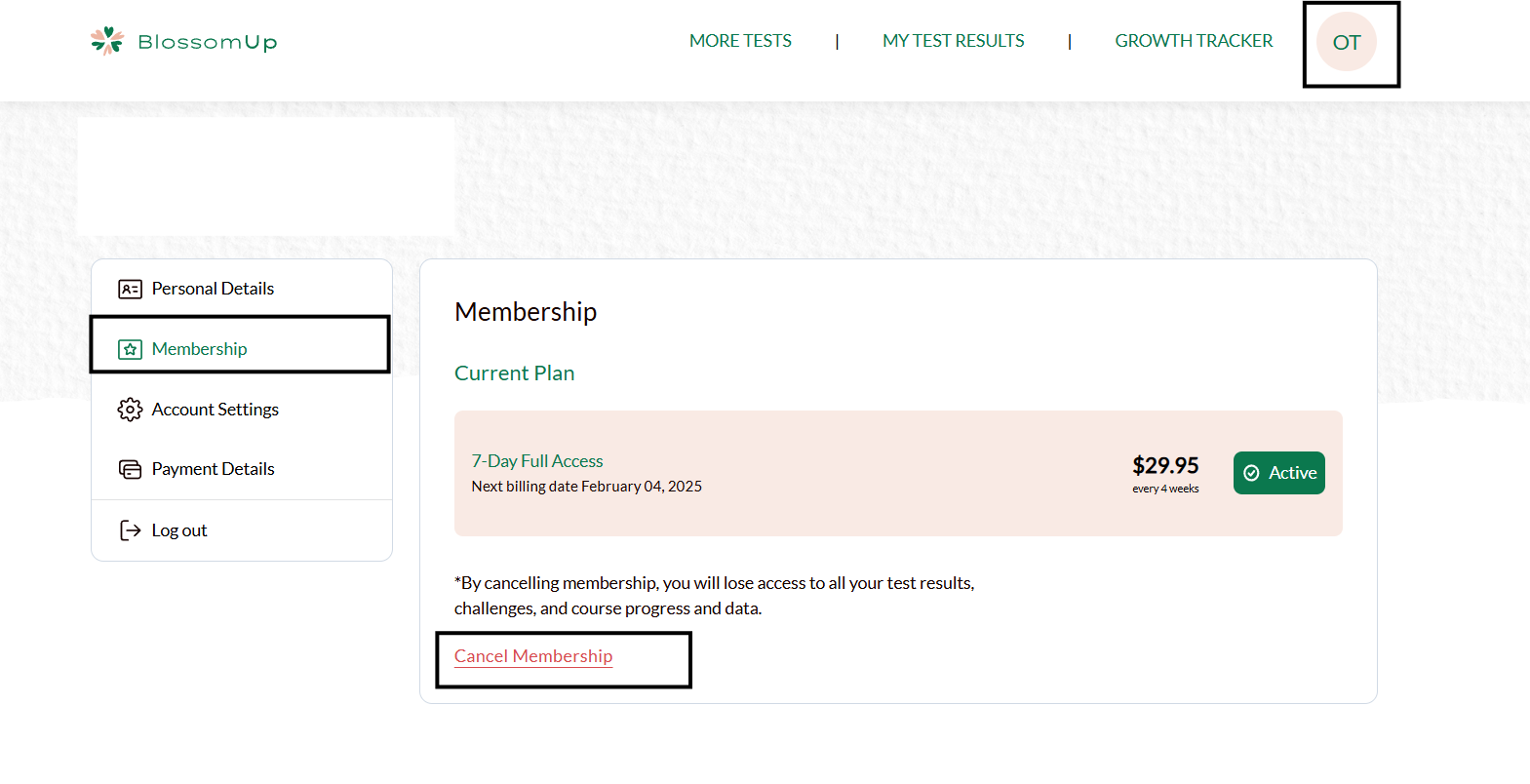Open MY TEST RESULTS page
Image resolution: width=1530 pixels, height=784 pixels.
click(953, 41)
